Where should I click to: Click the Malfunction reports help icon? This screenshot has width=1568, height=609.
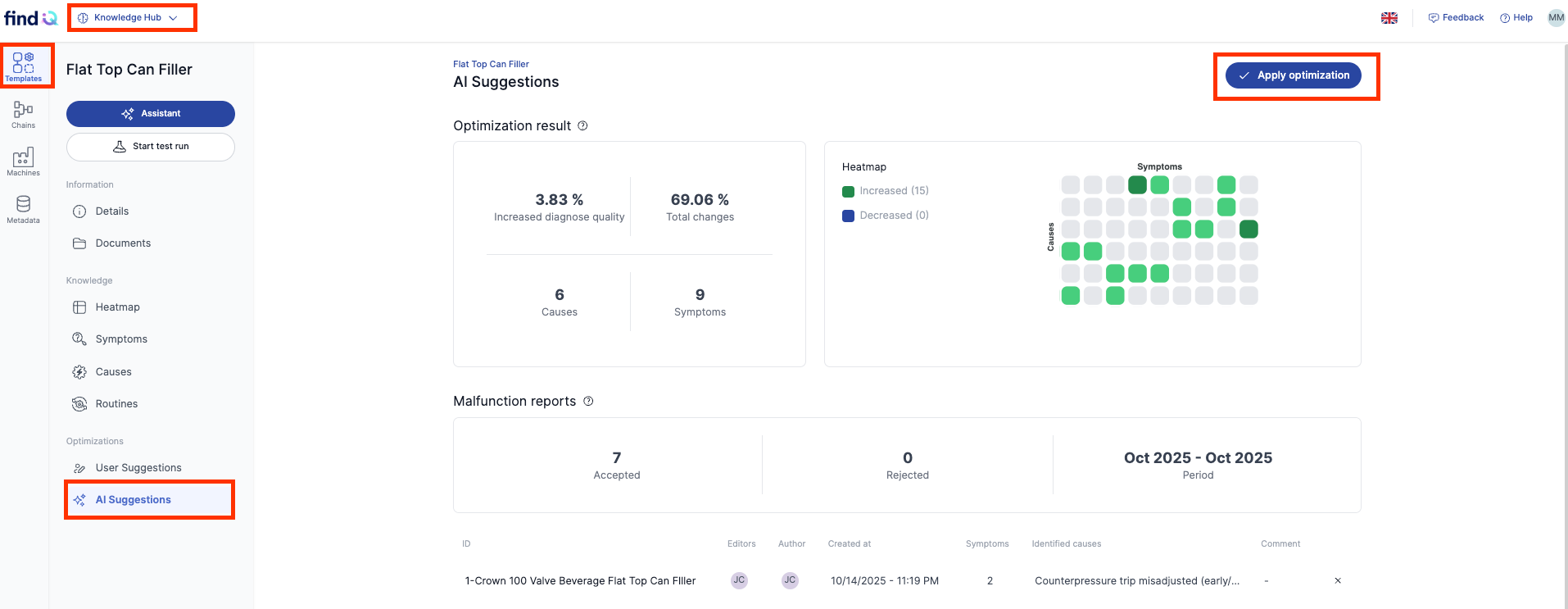tap(588, 401)
